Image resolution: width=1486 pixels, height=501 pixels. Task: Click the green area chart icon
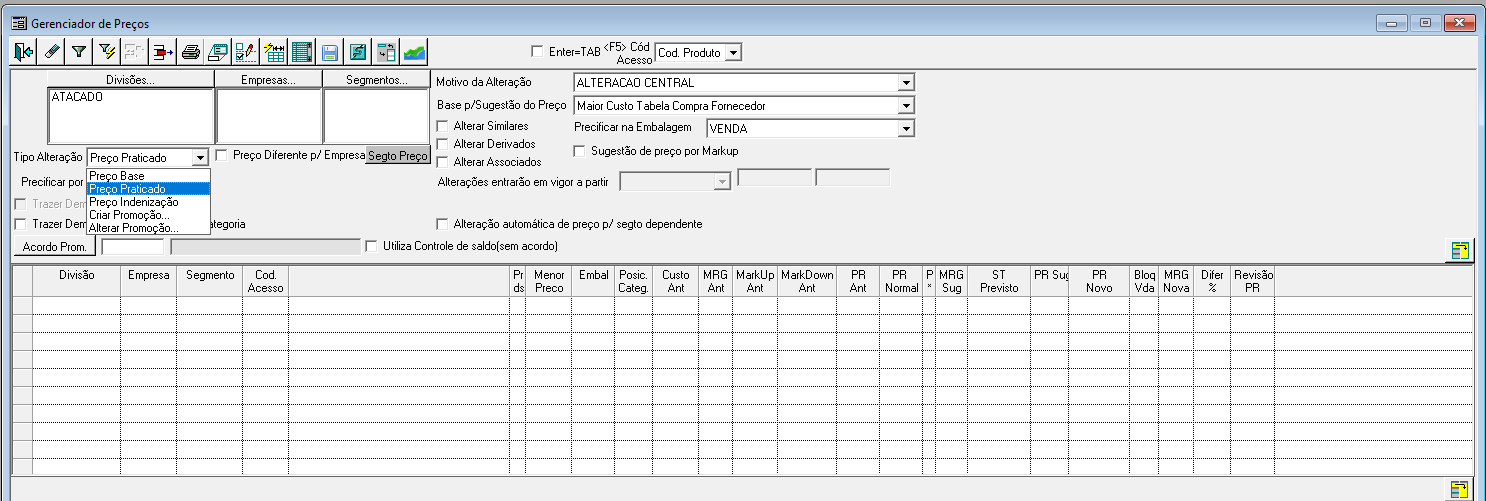tap(414, 51)
